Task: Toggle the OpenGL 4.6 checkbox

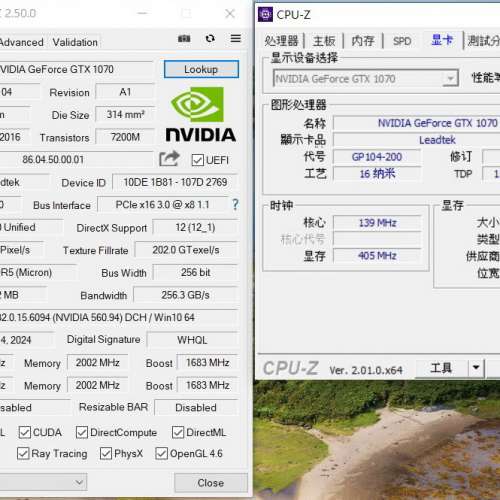Action: tap(161, 454)
